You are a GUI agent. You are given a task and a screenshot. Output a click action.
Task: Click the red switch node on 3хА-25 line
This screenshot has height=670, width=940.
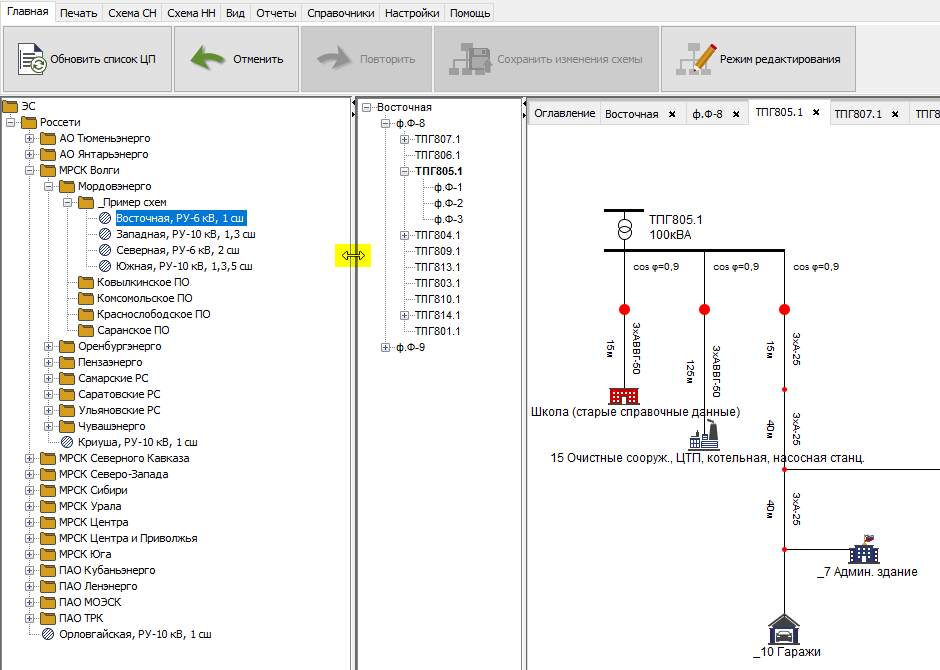(784, 309)
